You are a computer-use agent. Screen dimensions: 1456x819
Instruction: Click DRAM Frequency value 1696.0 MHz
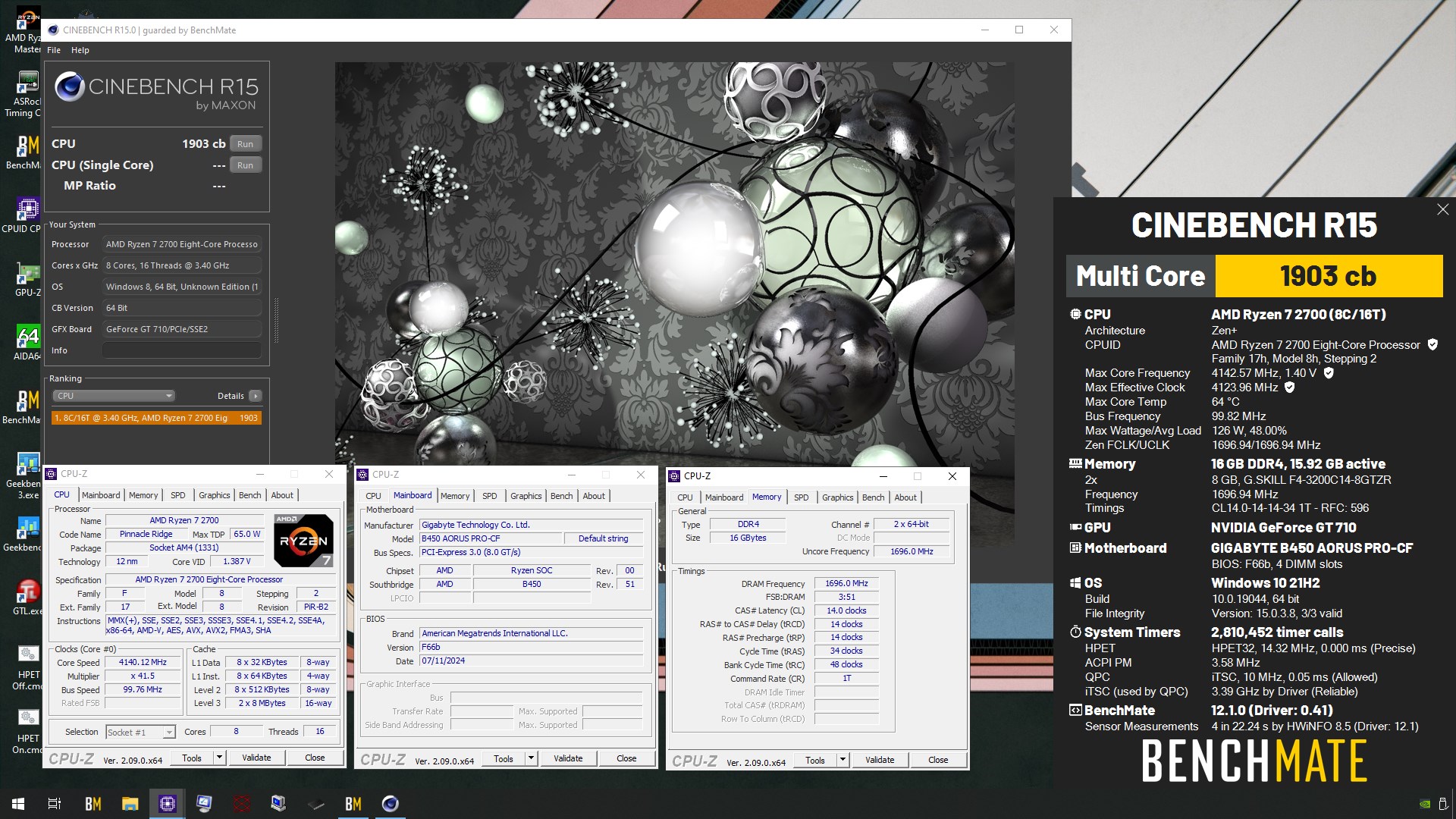(846, 583)
